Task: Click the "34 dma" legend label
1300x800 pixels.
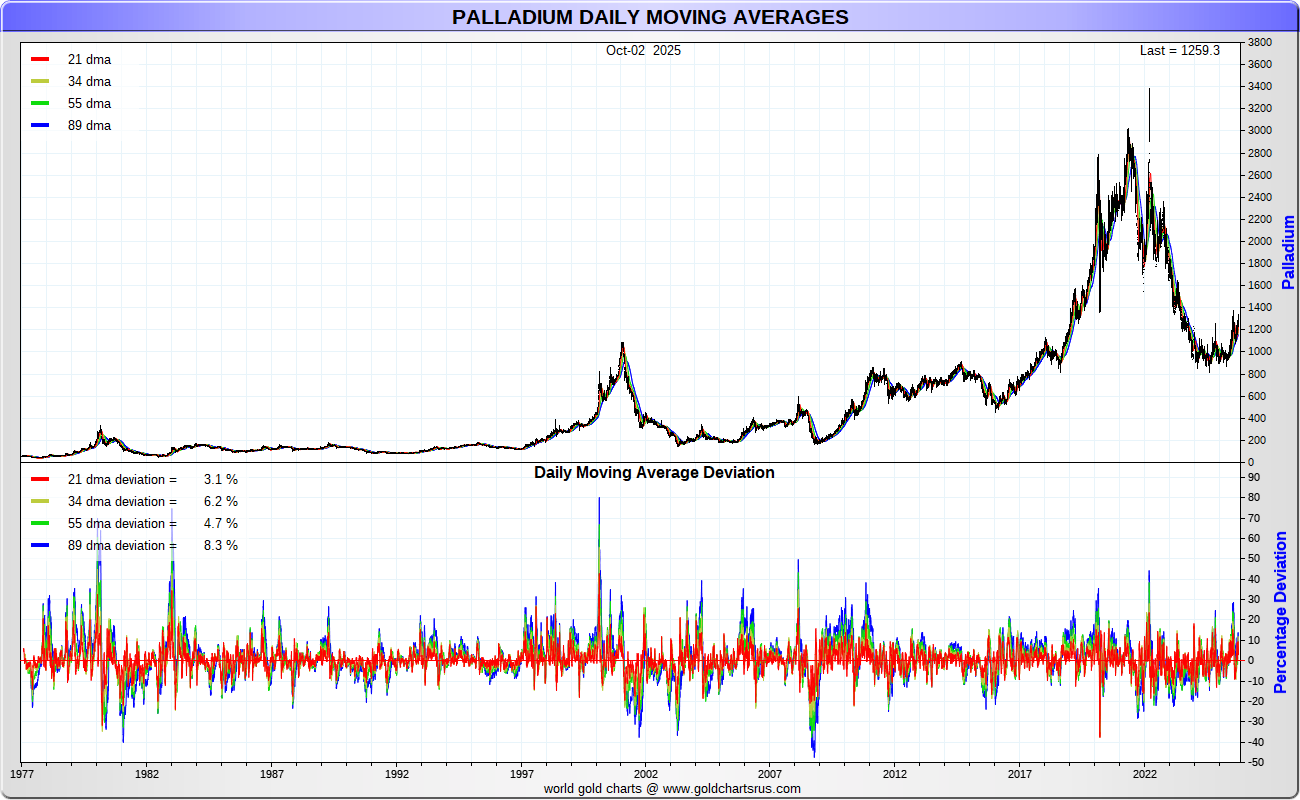Action: (89, 82)
